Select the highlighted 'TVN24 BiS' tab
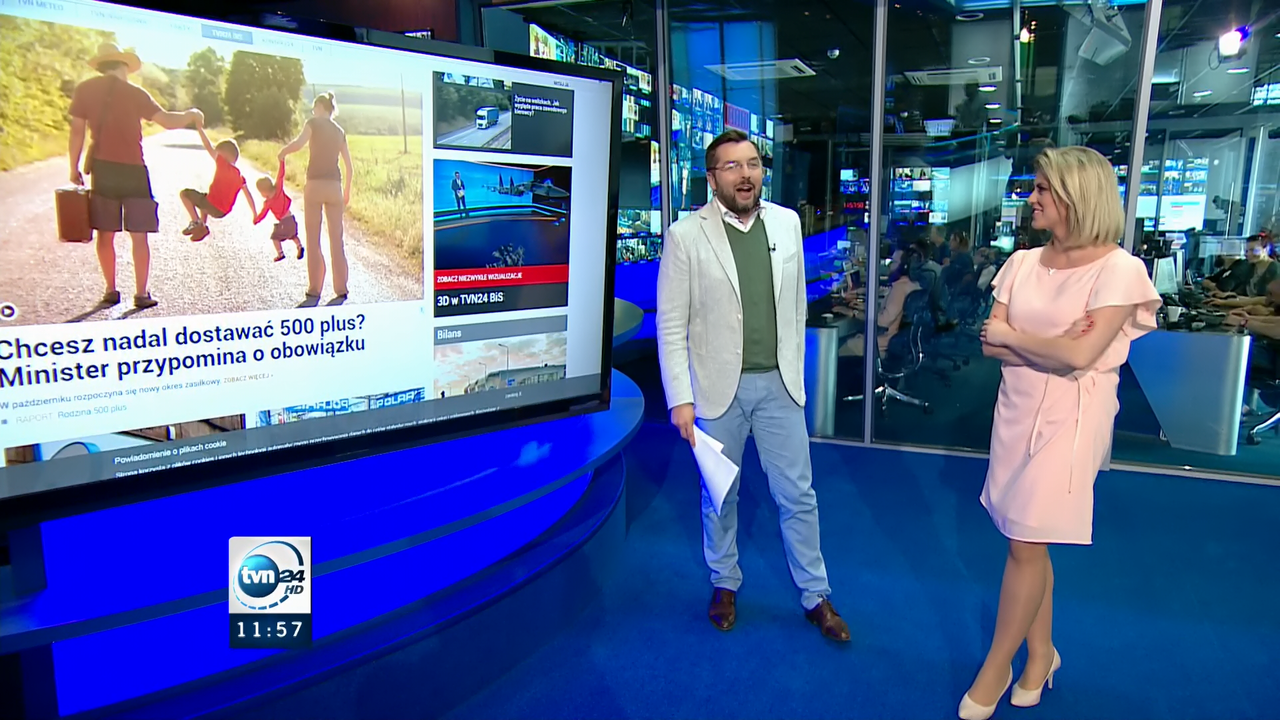The image size is (1280, 720). point(227,34)
